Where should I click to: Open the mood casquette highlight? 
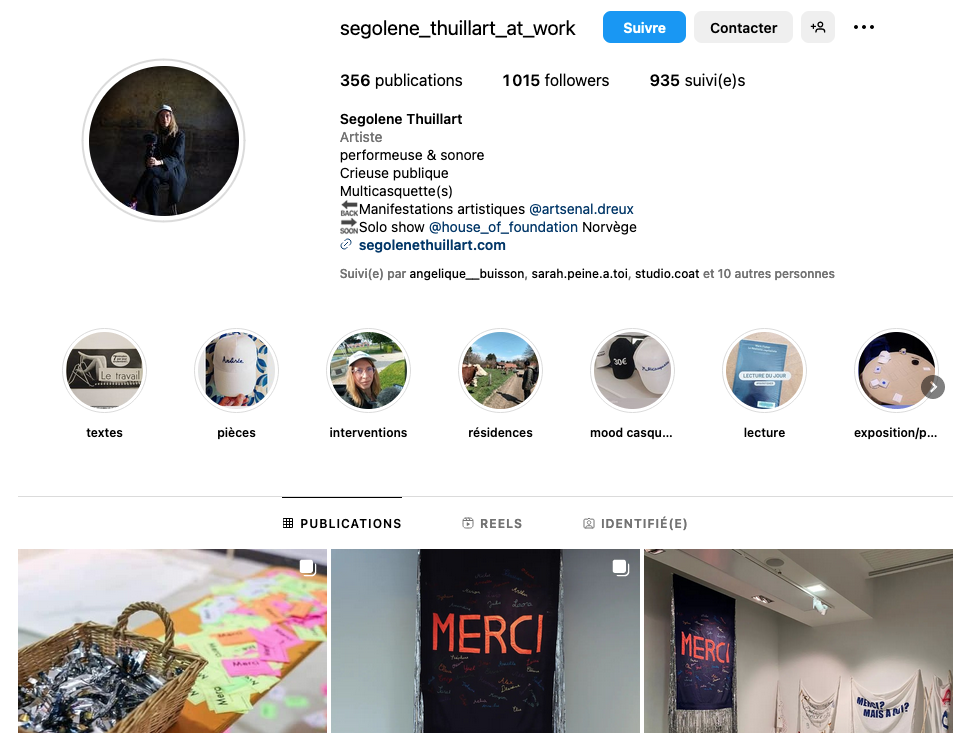(x=632, y=370)
